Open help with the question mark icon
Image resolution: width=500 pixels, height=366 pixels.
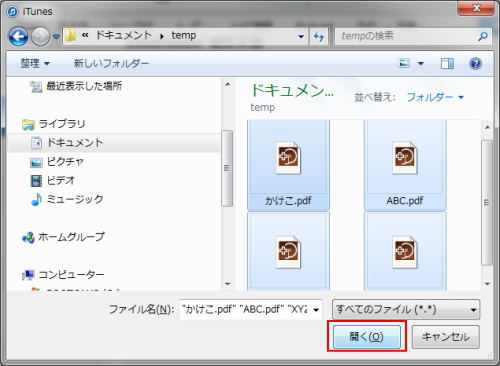(476, 63)
